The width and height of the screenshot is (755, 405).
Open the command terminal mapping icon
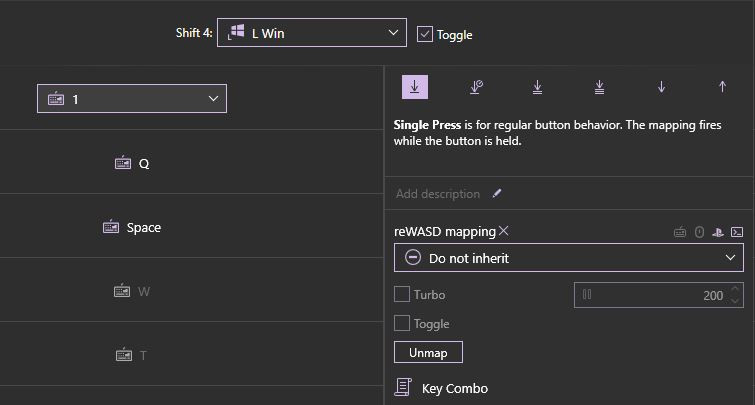tap(737, 232)
